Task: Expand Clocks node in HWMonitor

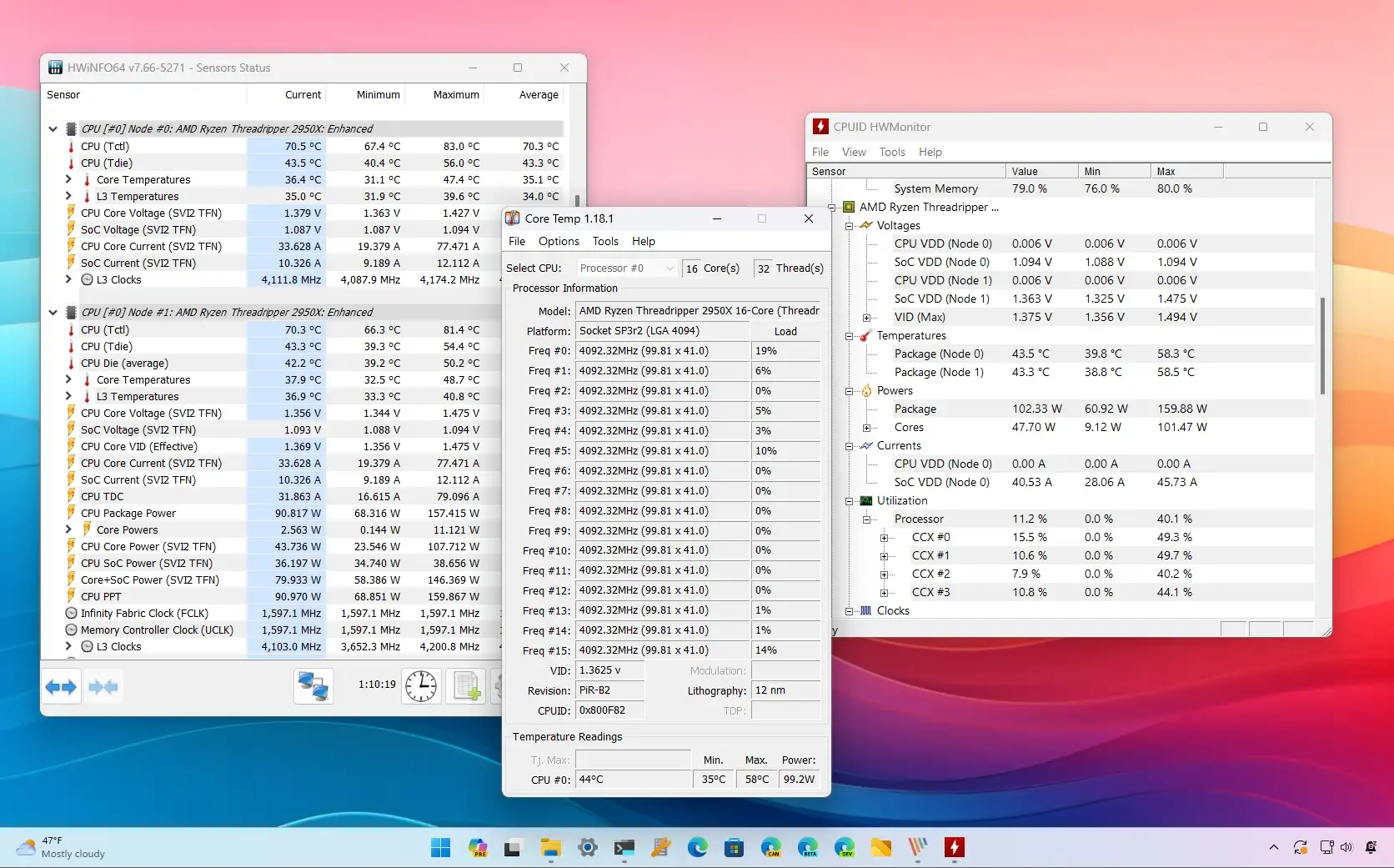Action: click(x=849, y=610)
